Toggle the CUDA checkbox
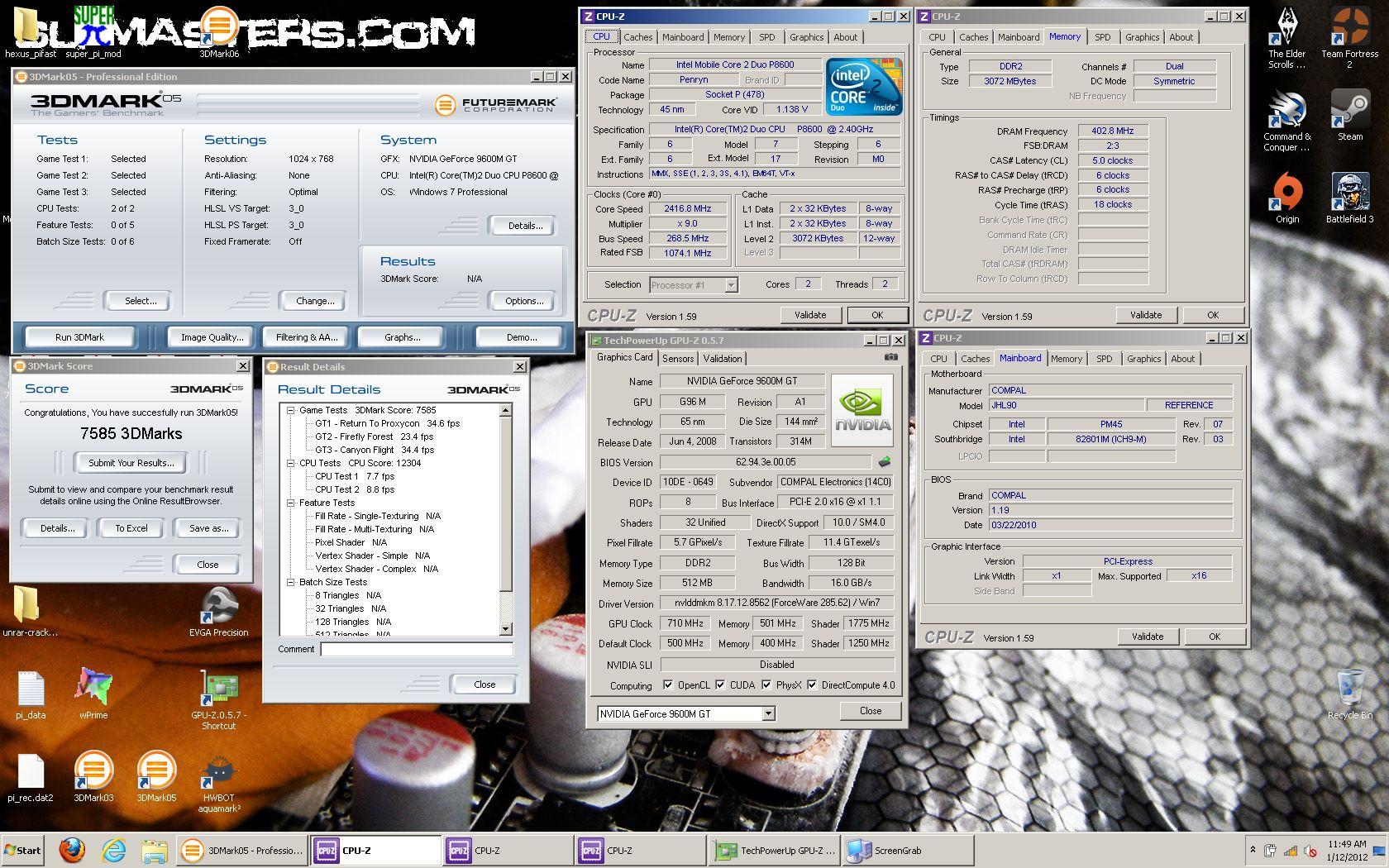 click(x=720, y=685)
